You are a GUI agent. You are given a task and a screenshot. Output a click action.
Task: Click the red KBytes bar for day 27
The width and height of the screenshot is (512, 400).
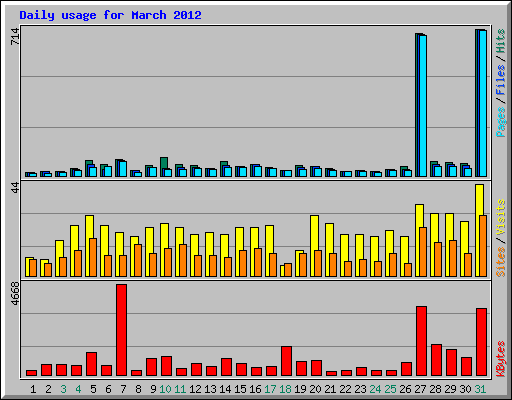(422, 341)
